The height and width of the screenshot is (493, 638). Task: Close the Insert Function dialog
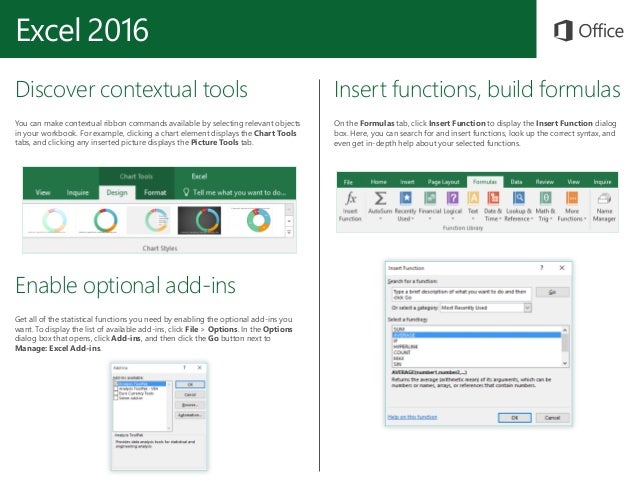click(562, 268)
